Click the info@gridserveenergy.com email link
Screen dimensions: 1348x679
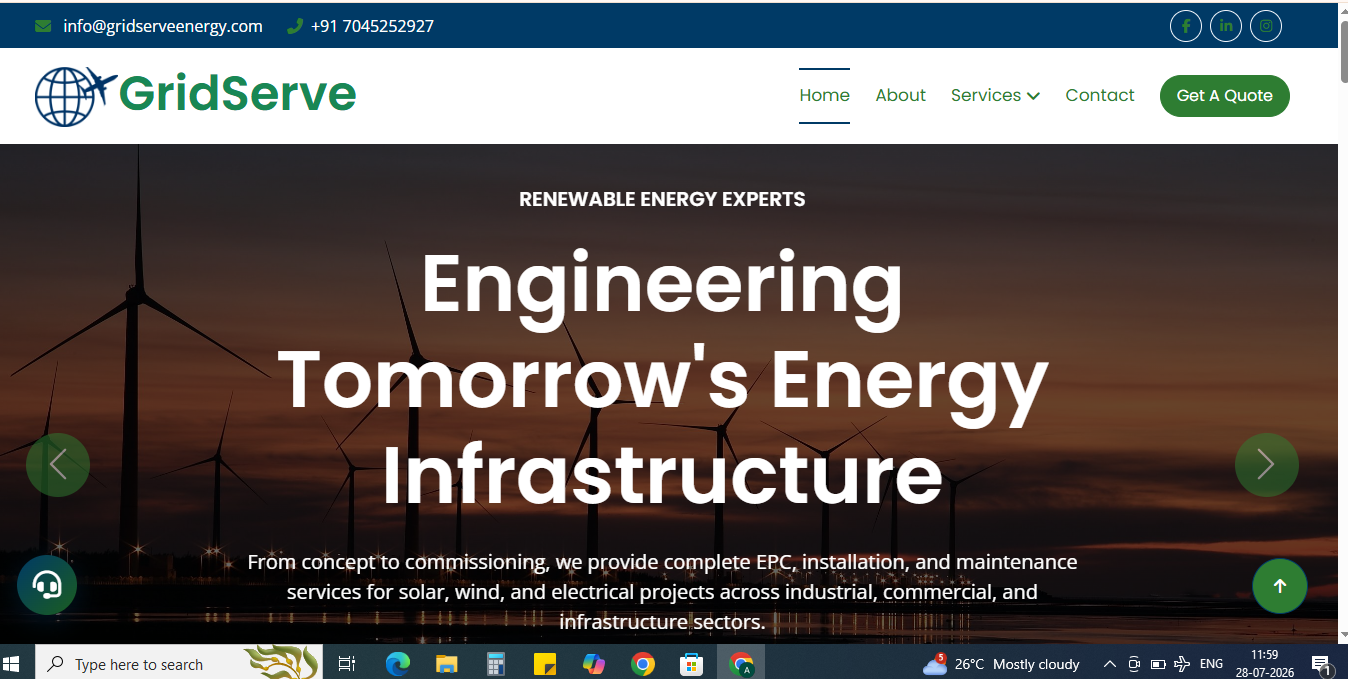(x=163, y=26)
